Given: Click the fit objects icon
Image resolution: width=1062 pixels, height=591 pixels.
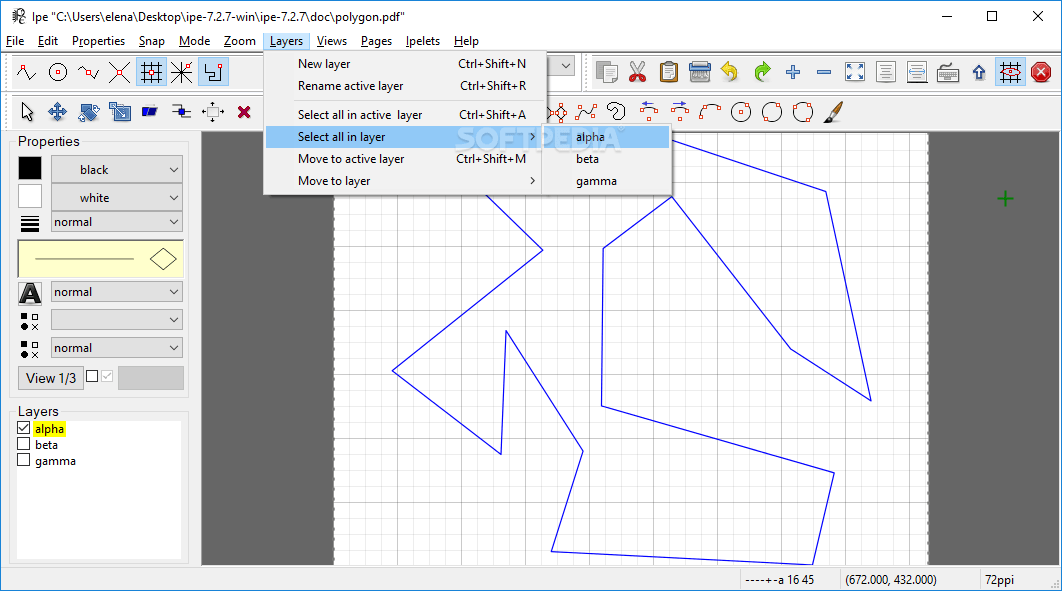Looking at the screenshot, I should click(x=886, y=72).
